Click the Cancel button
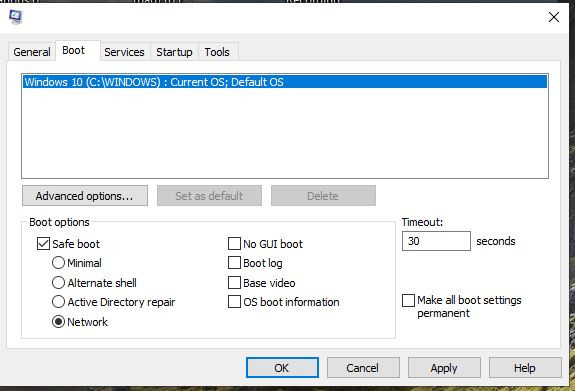 [x=363, y=368]
